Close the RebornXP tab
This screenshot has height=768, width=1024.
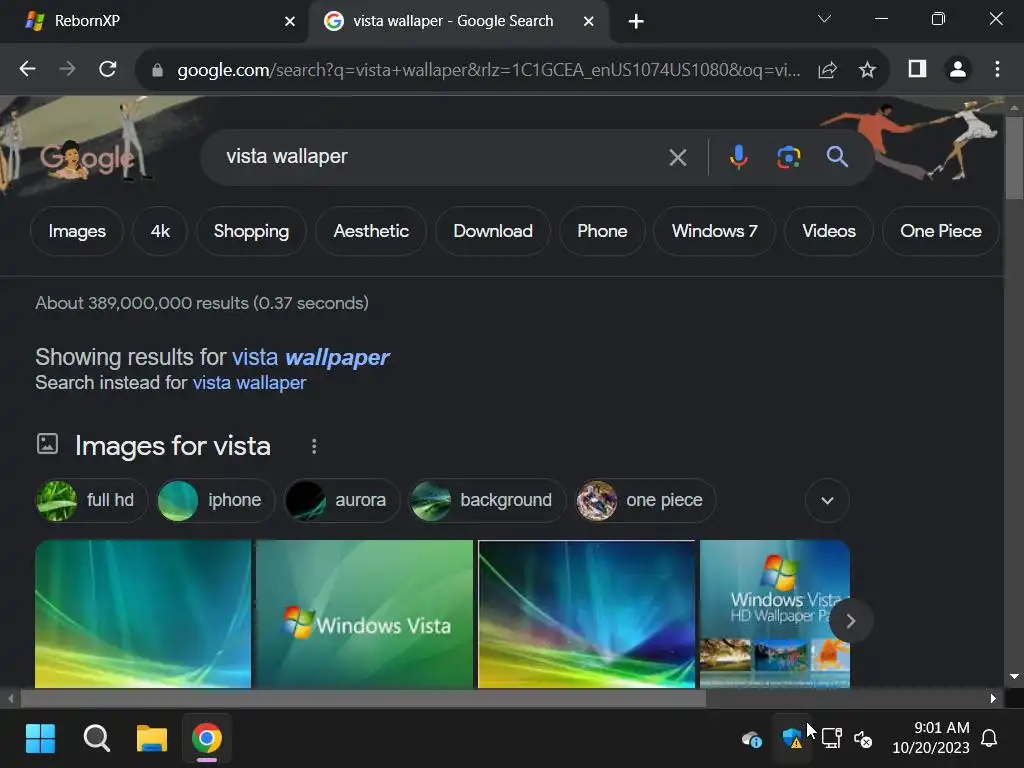(x=290, y=22)
